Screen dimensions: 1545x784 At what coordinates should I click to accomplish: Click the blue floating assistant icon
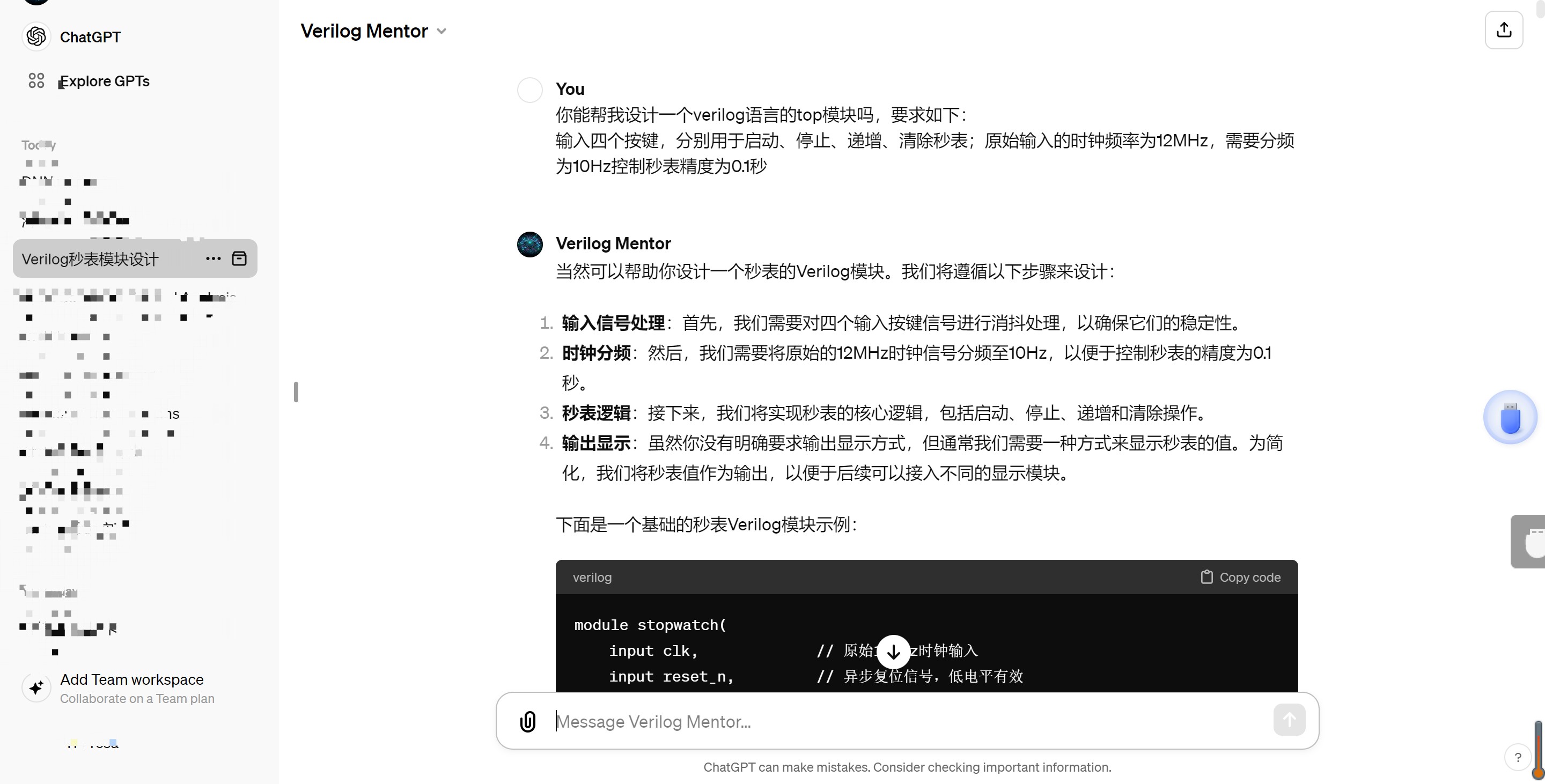tap(1510, 417)
